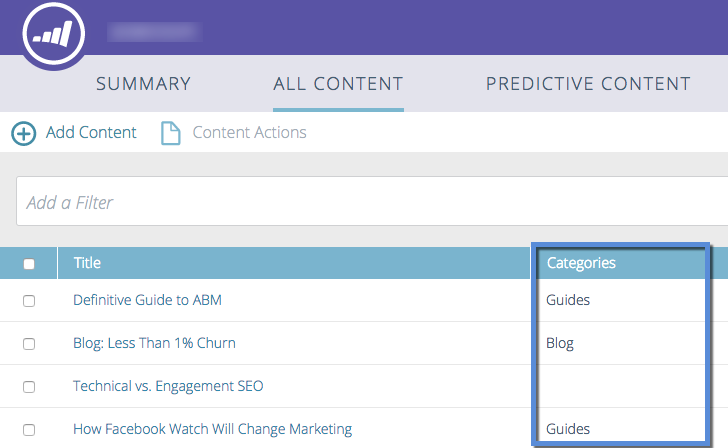Select the Technical vs. Engagement SEO checkbox
The height and width of the screenshot is (448, 728).
click(29, 387)
